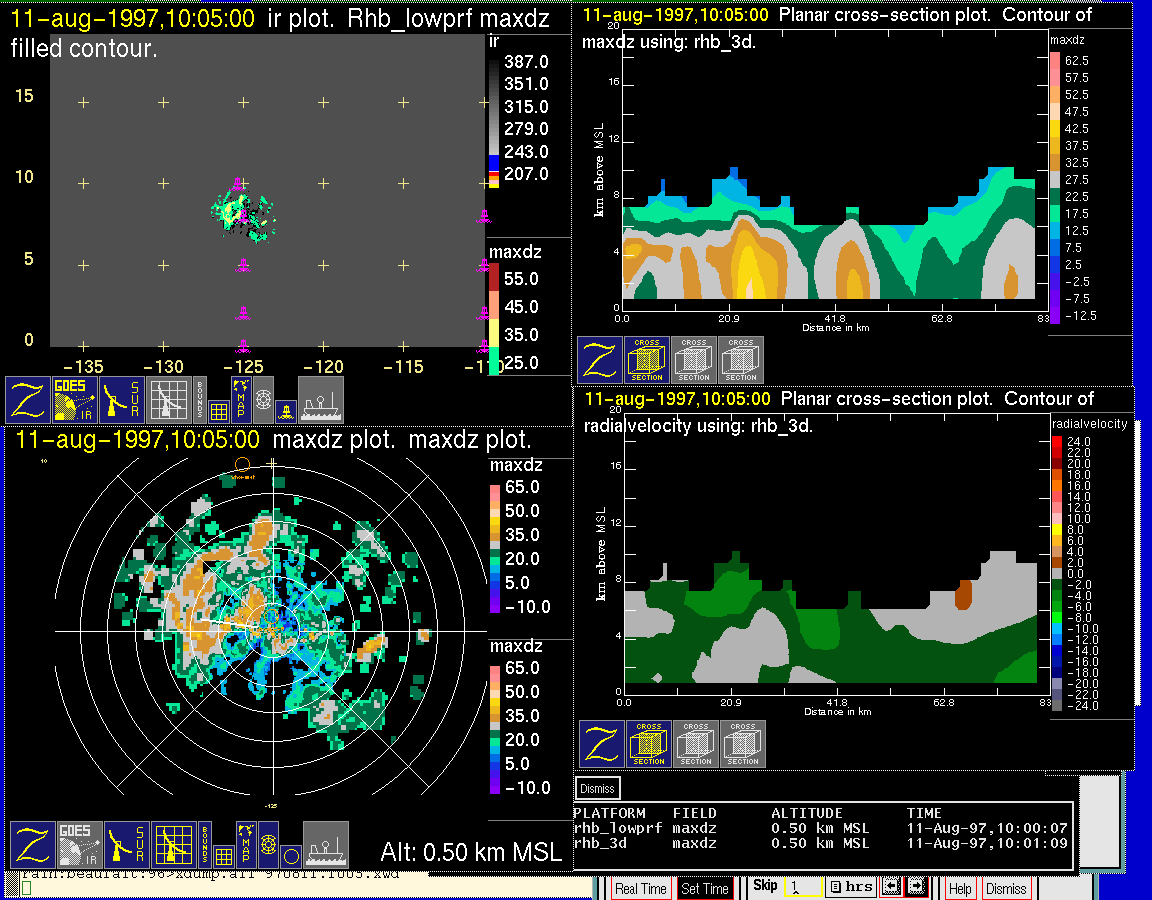The height and width of the screenshot is (900, 1152).
Task: Select third gray cross section icon under maxdz cross-section
Action: (x=741, y=360)
